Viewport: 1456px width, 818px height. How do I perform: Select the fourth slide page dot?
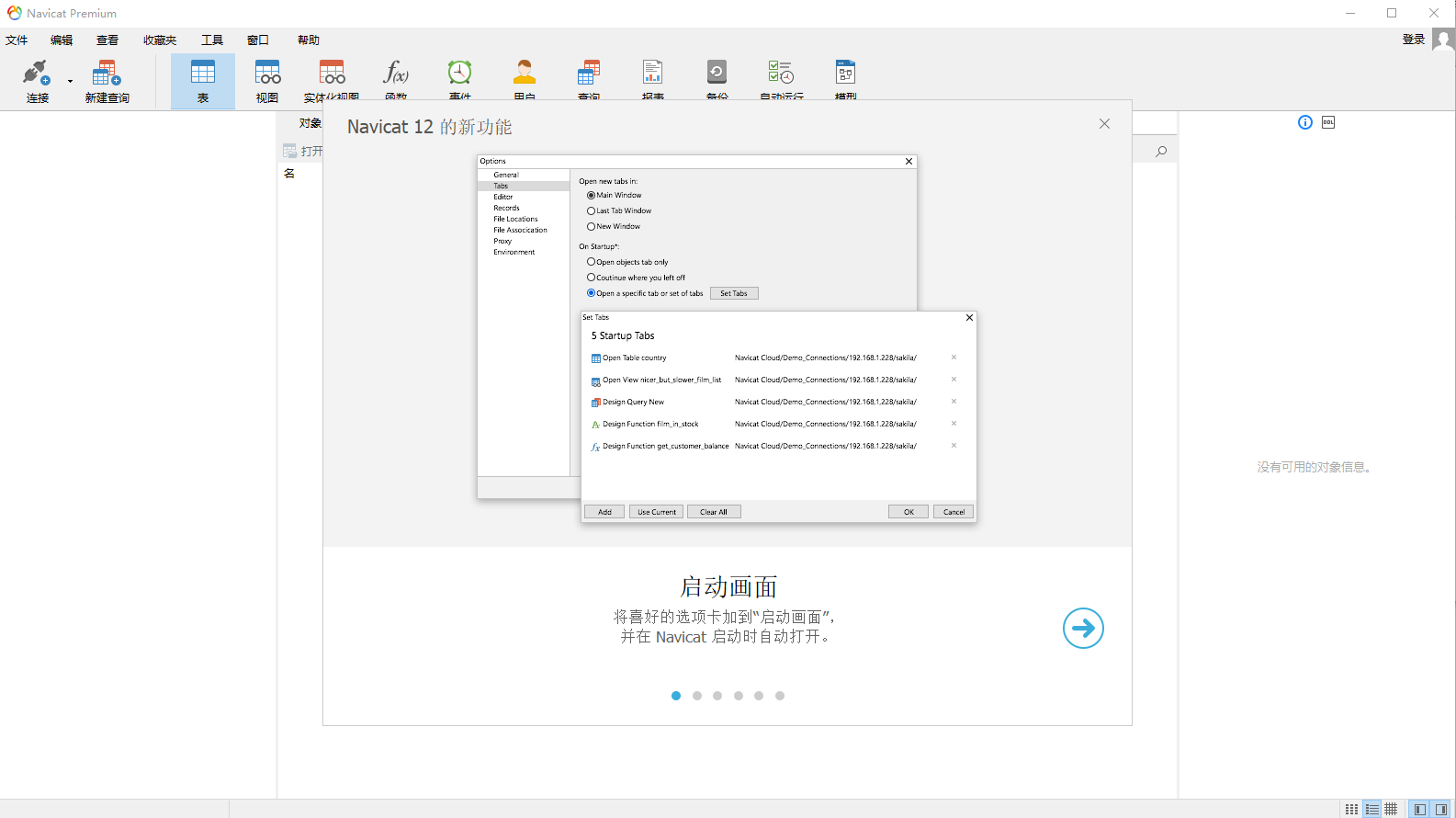[739, 696]
